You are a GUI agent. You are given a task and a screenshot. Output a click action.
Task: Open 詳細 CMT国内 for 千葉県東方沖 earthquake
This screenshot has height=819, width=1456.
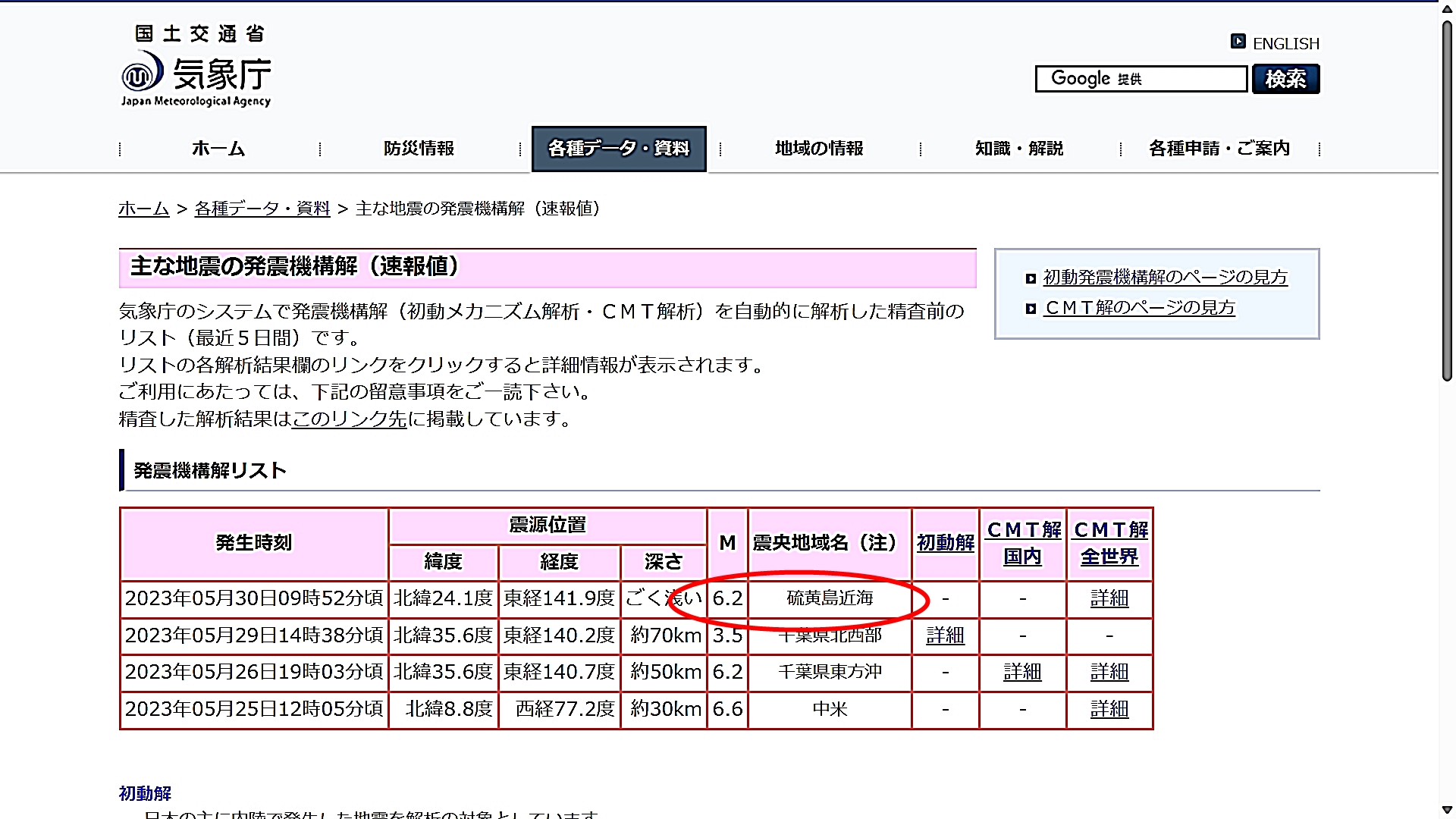pyautogui.click(x=1022, y=672)
